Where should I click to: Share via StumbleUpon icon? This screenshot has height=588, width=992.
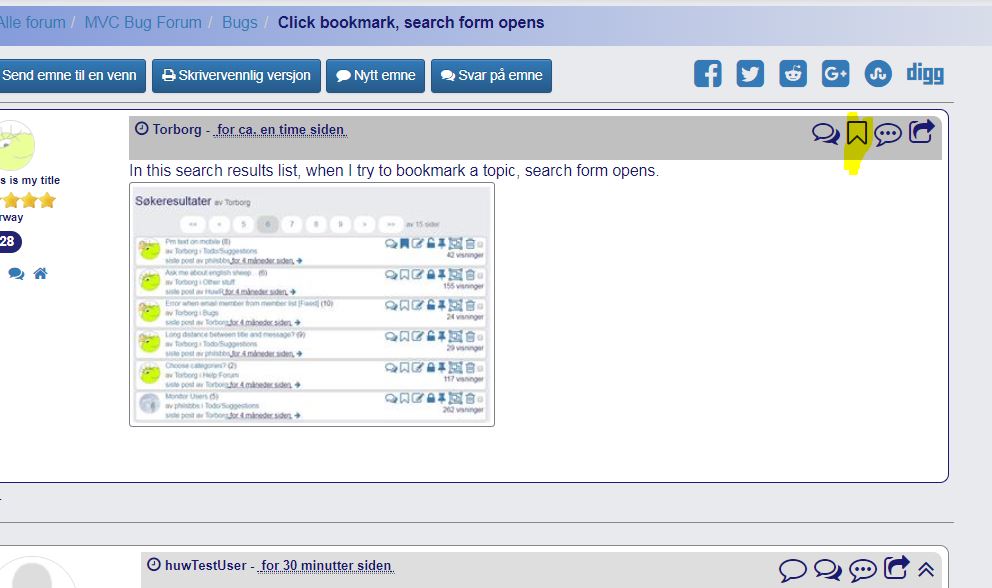[878, 74]
